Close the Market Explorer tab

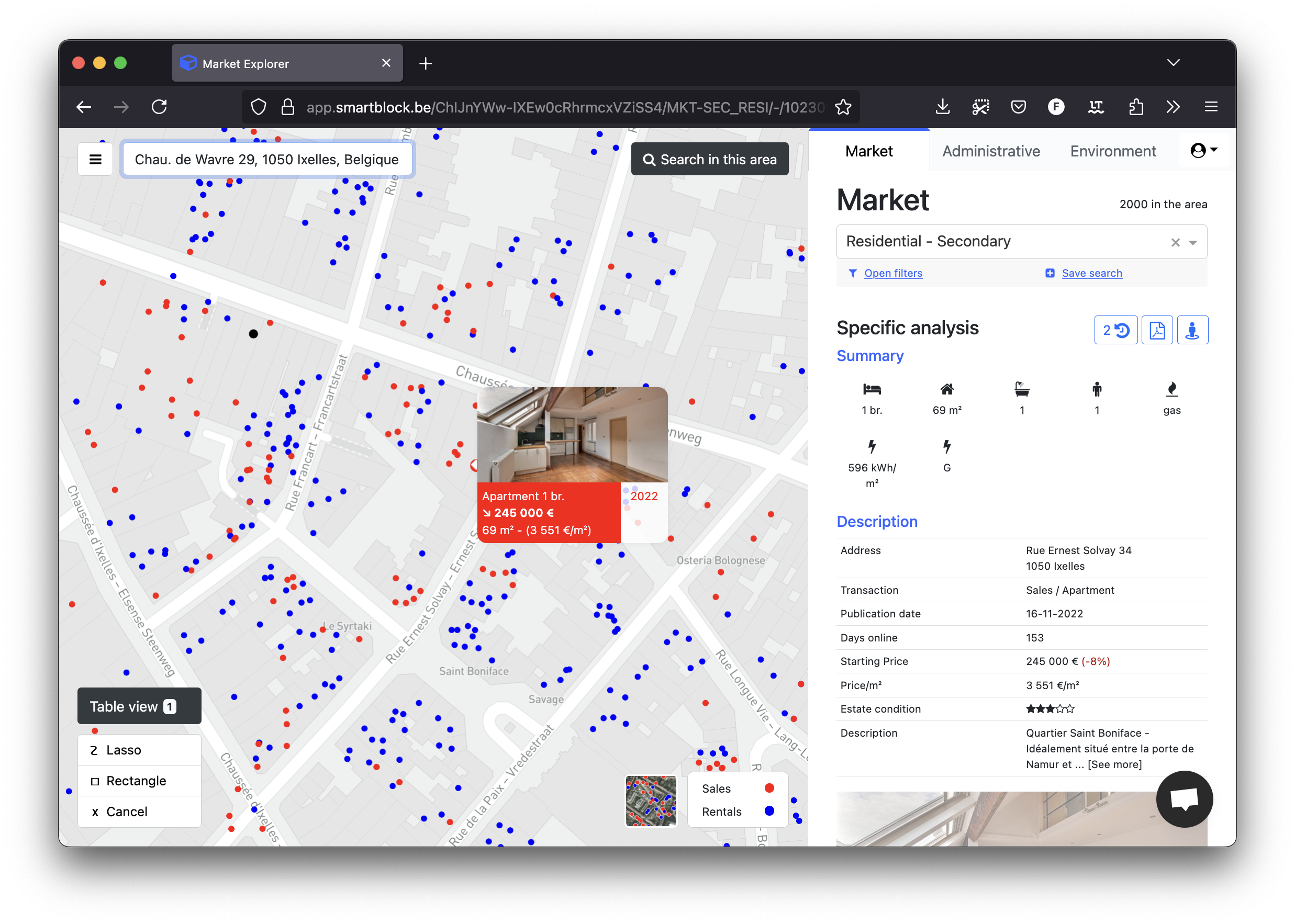point(386,63)
